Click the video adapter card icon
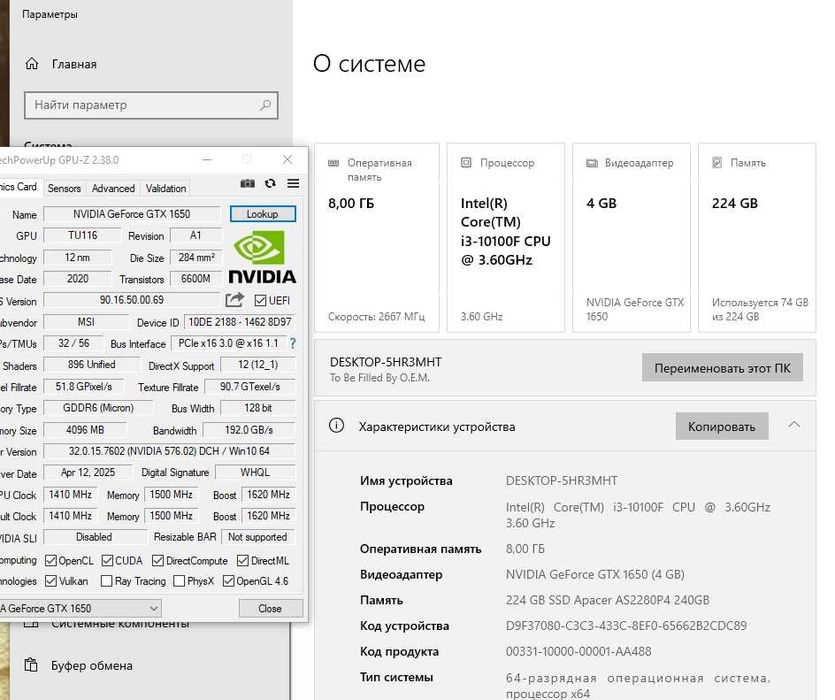This screenshot has width=835, height=700. click(x=592, y=162)
